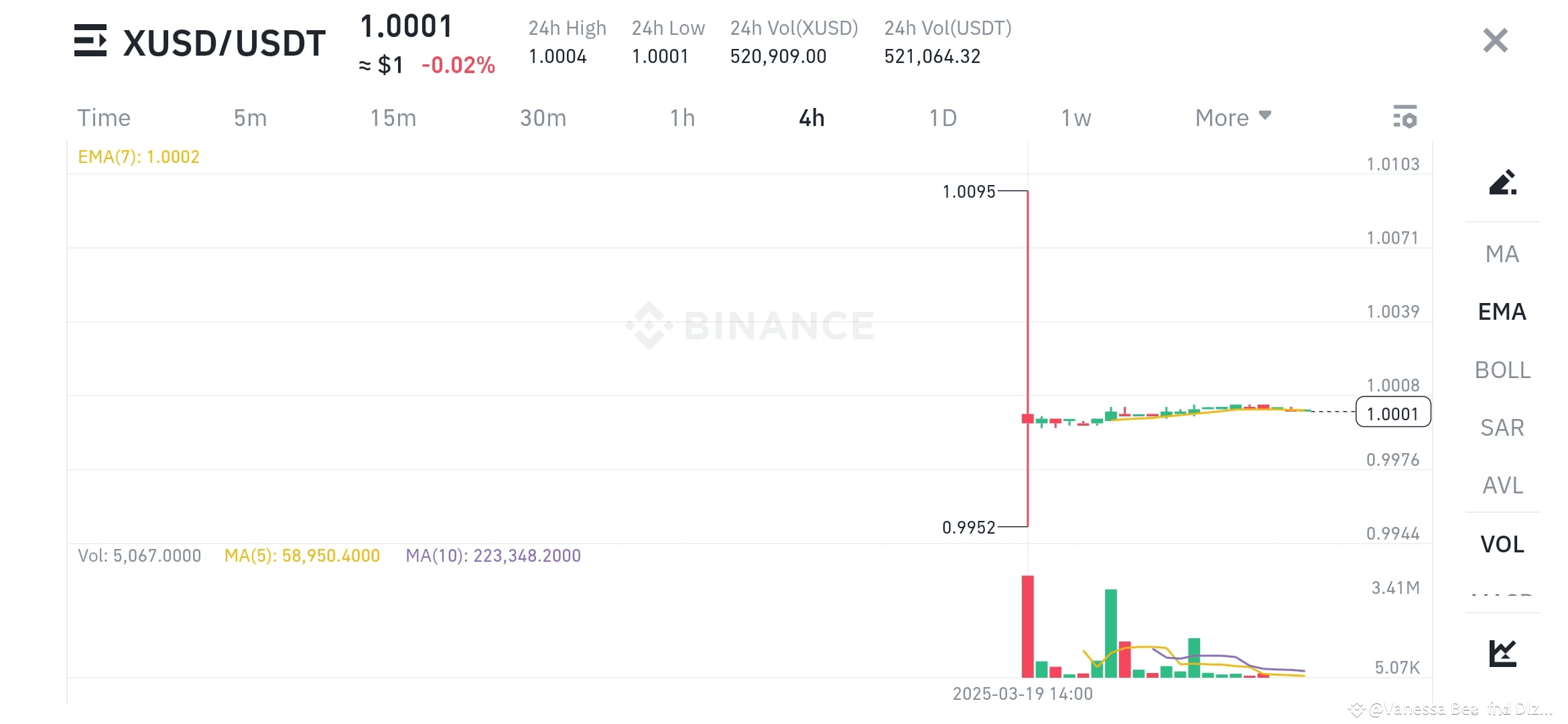Select the Time view tab
This screenshot has height=724, width=1568.
click(104, 117)
